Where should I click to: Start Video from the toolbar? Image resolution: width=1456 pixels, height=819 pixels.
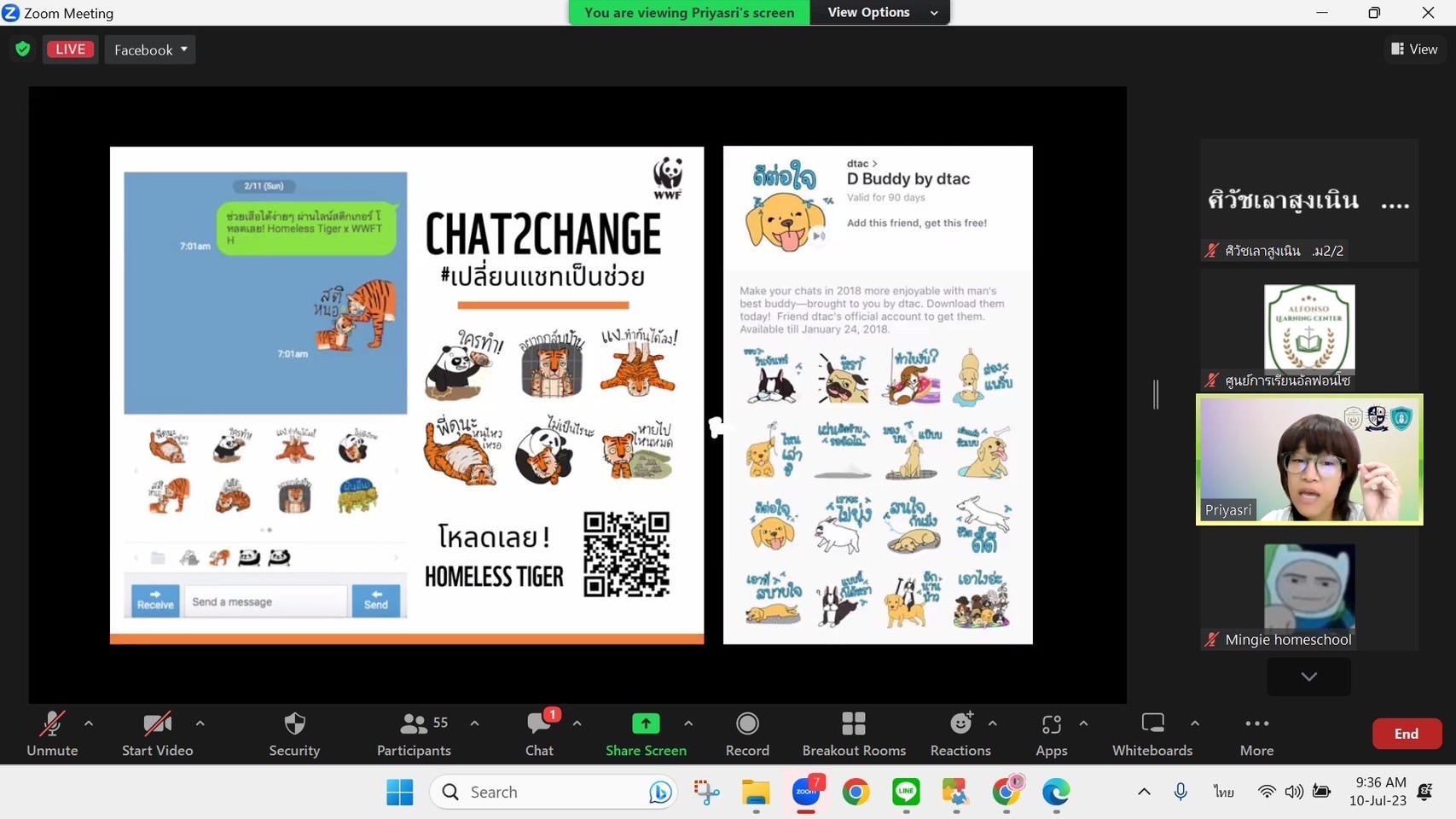click(x=157, y=734)
